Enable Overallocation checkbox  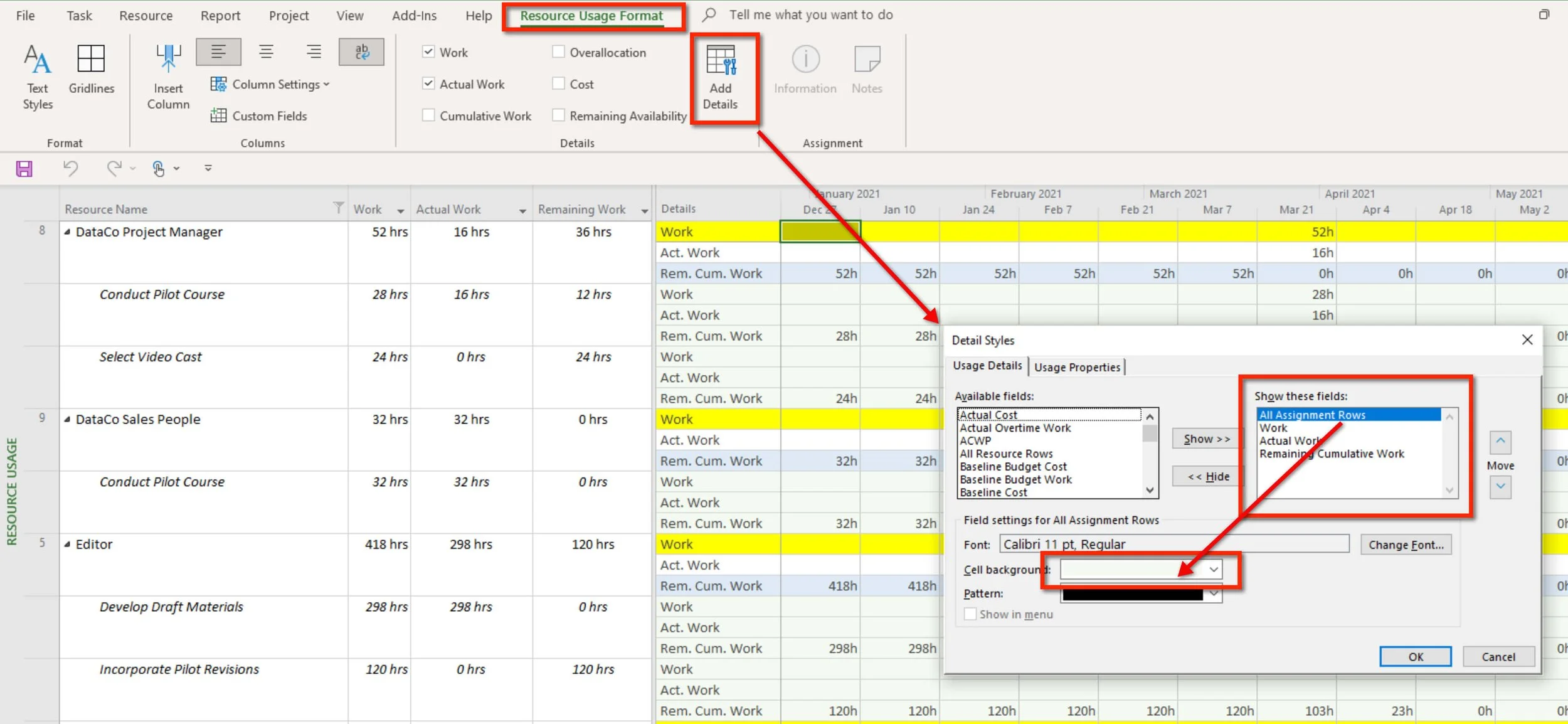558,51
